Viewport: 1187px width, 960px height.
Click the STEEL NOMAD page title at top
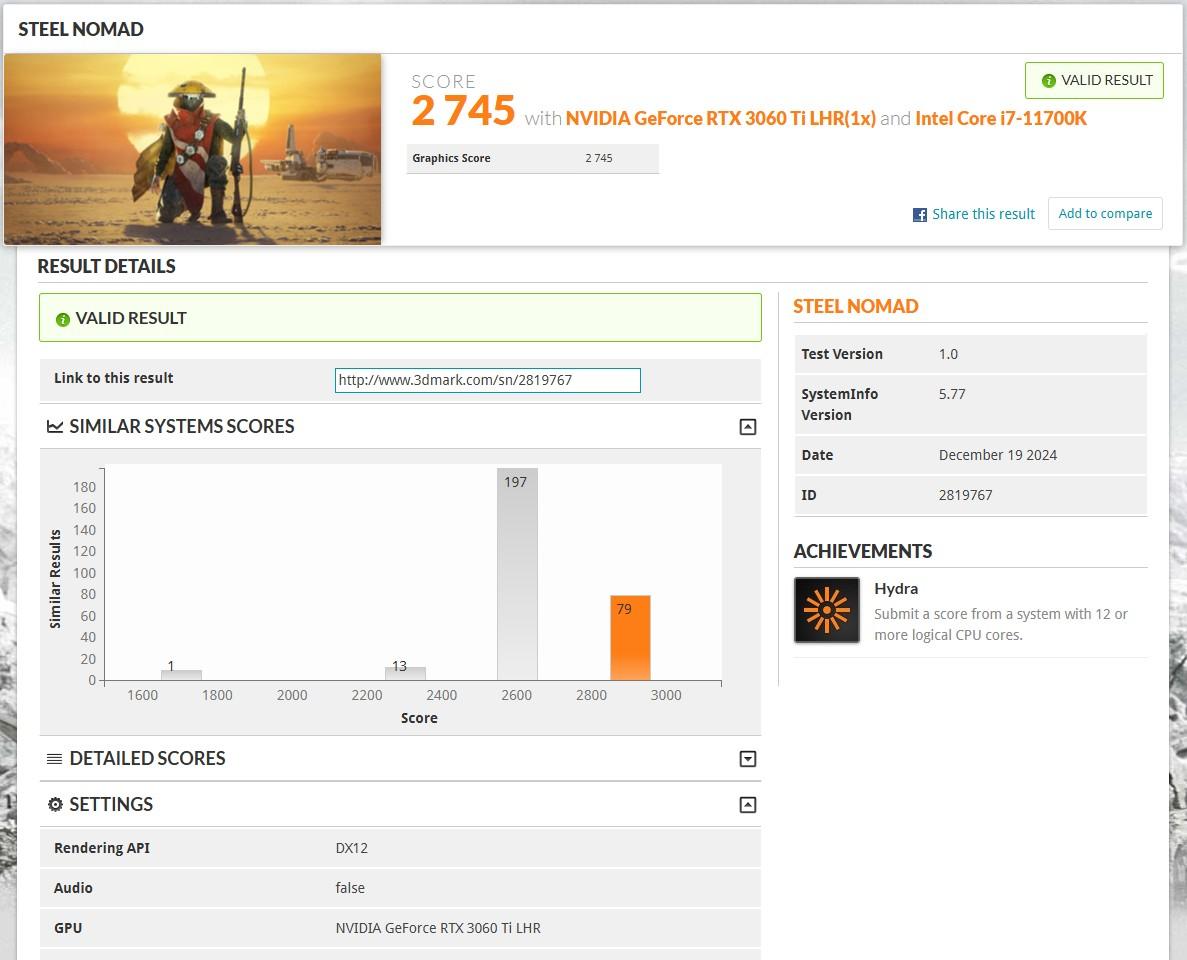pos(80,29)
